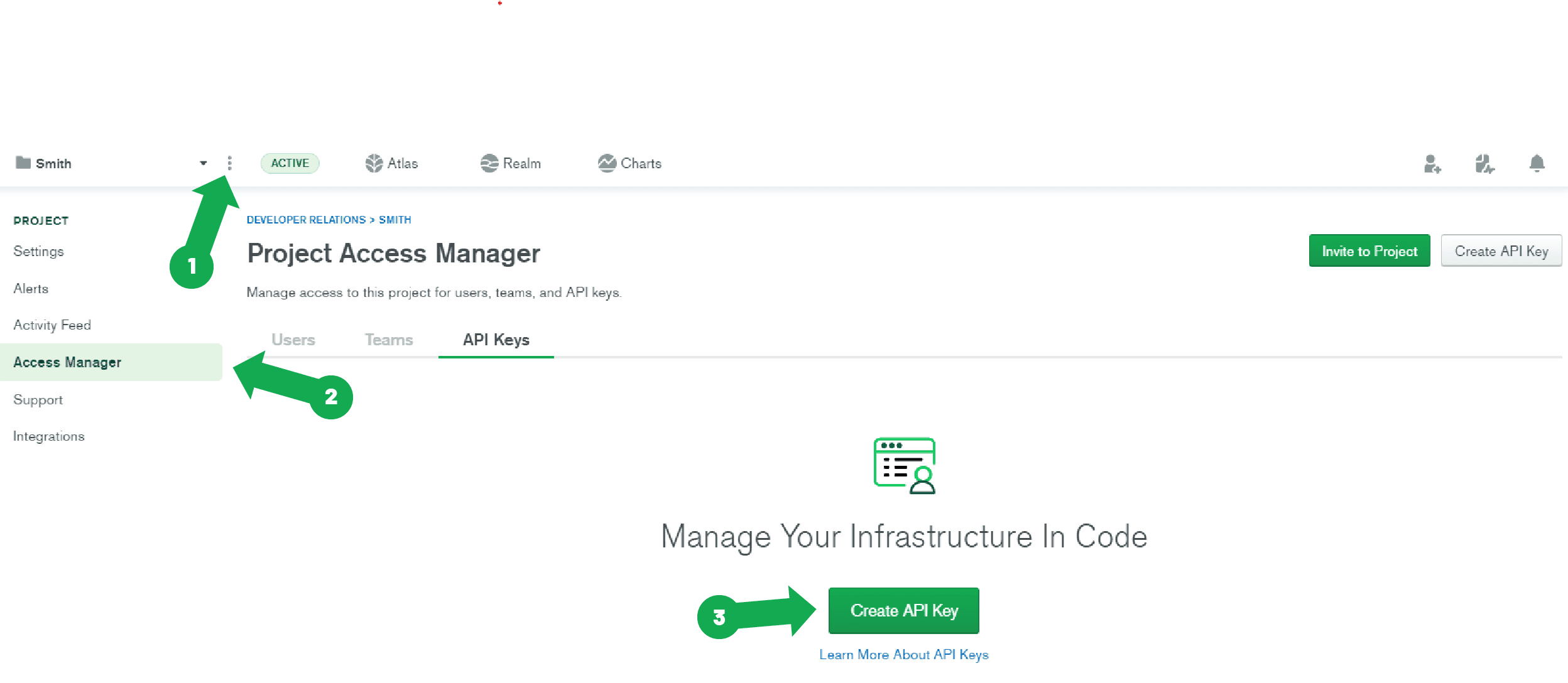This screenshot has height=683, width=1568.
Task: Switch to the Teams tab
Action: click(388, 340)
